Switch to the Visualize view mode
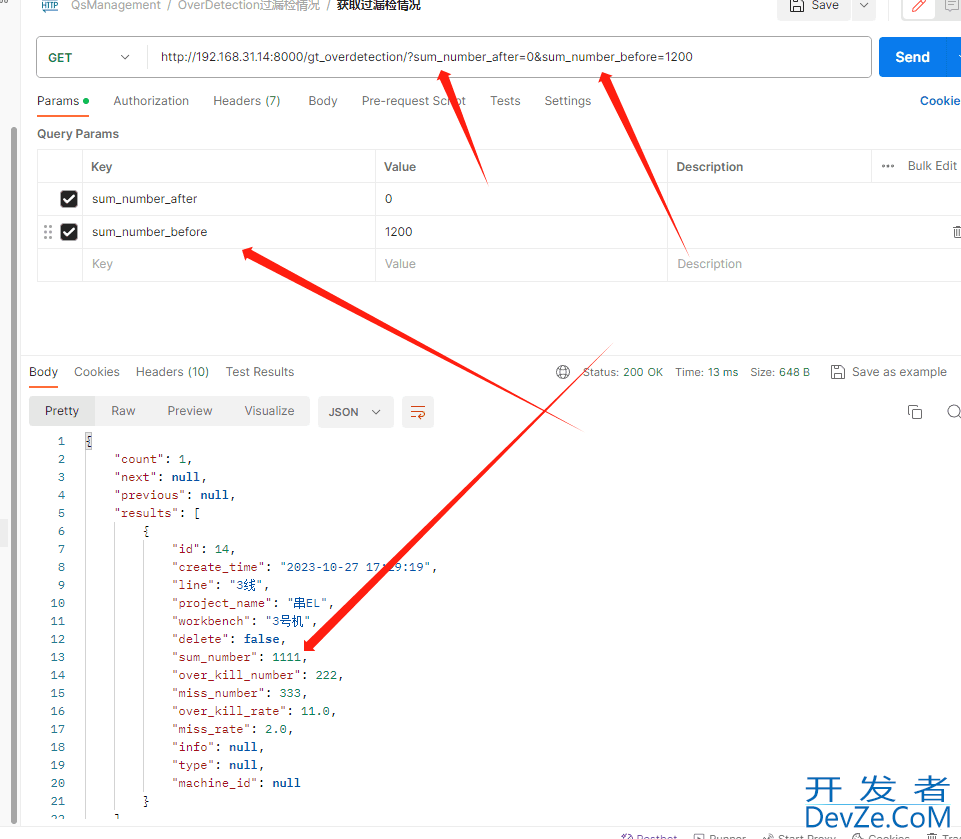The width and height of the screenshot is (961, 839). point(269,411)
